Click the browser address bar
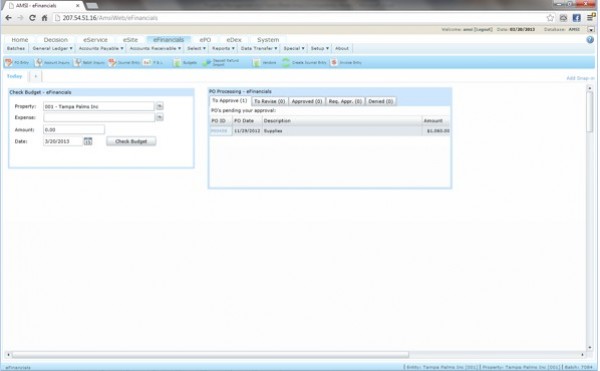Image resolution: width=600 pixels, height=371 pixels. [298, 18]
